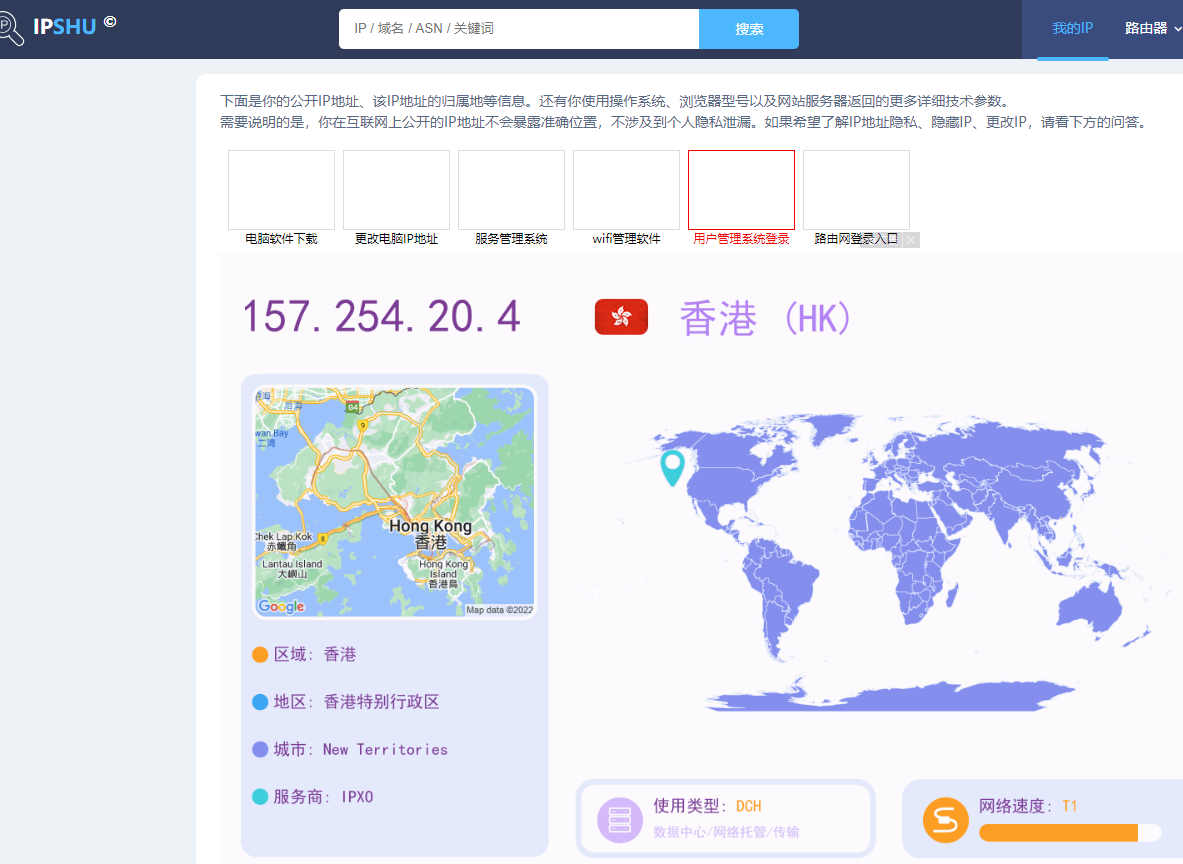The height and width of the screenshot is (864, 1183).
Task: Click the purple dot beside 城市
Action: [x=260, y=749]
